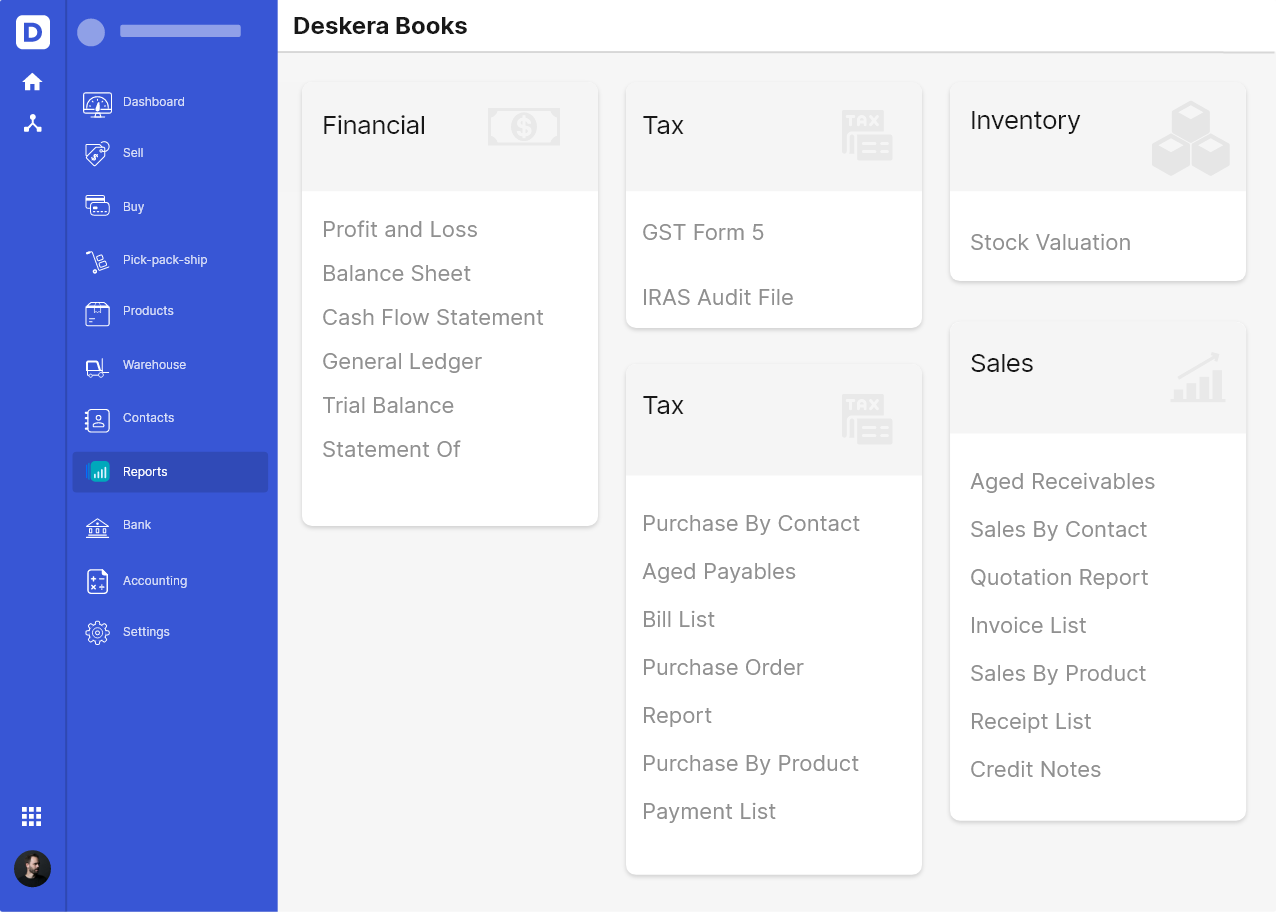Image resolution: width=1276 pixels, height=912 pixels.
Task: Open Settings from the sidebar
Action: pyautogui.click(x=170, y=632)
